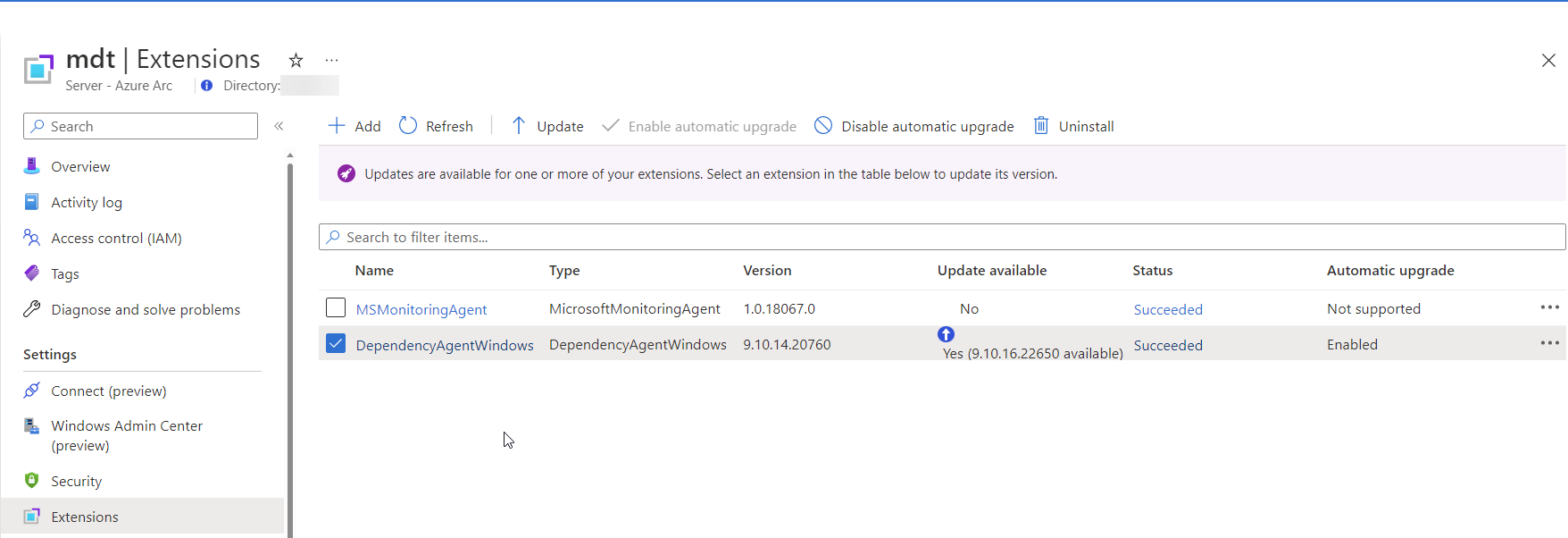Click in the sidebar Search box
The image size is (1568, 538).
click(140, 126)
